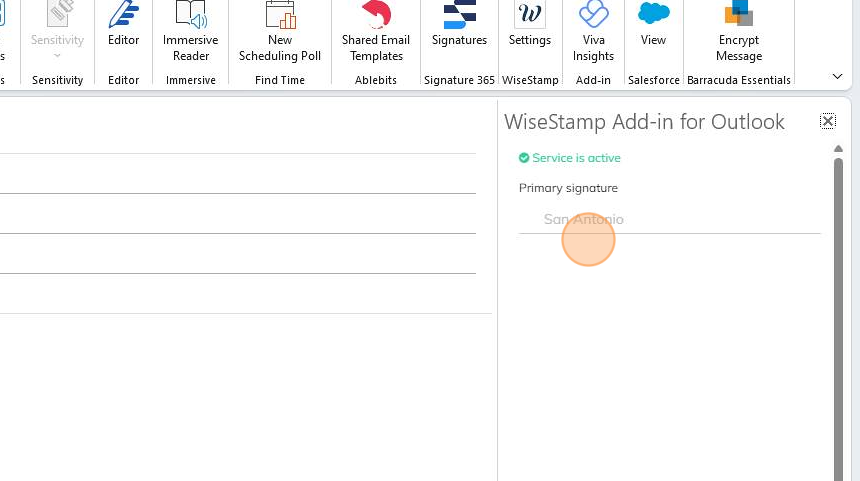The width and height of the screenshot is (860, 481).
Task: Open Shared Email Templates by Ablebits
Action: (x=376, y=31)
